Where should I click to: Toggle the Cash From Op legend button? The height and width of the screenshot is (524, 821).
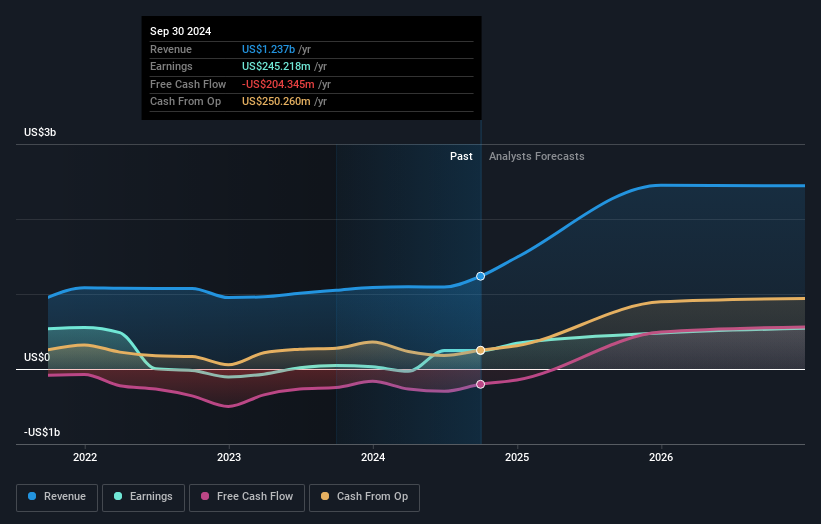(364, 497)
